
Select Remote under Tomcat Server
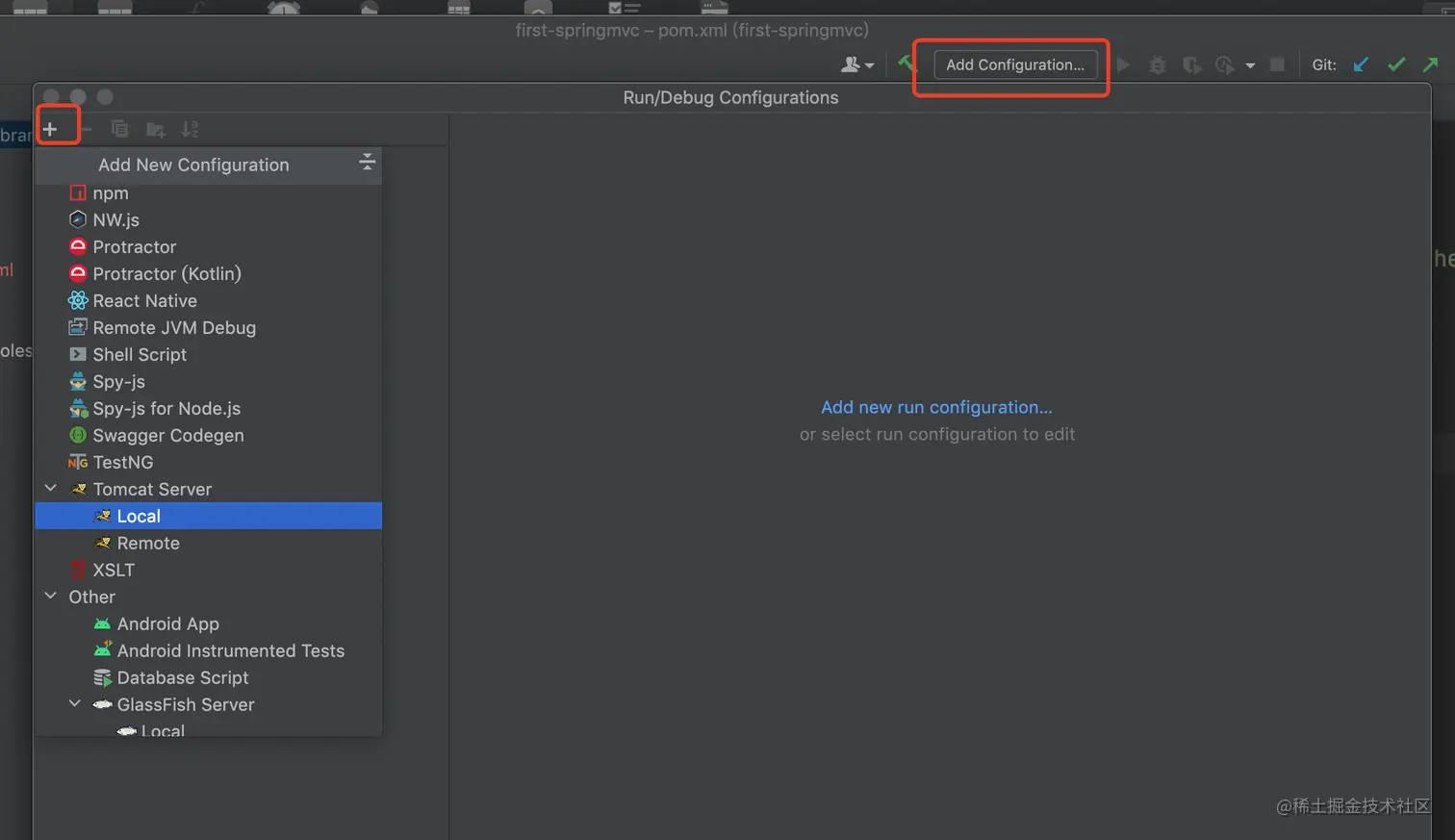coord(209,543)
